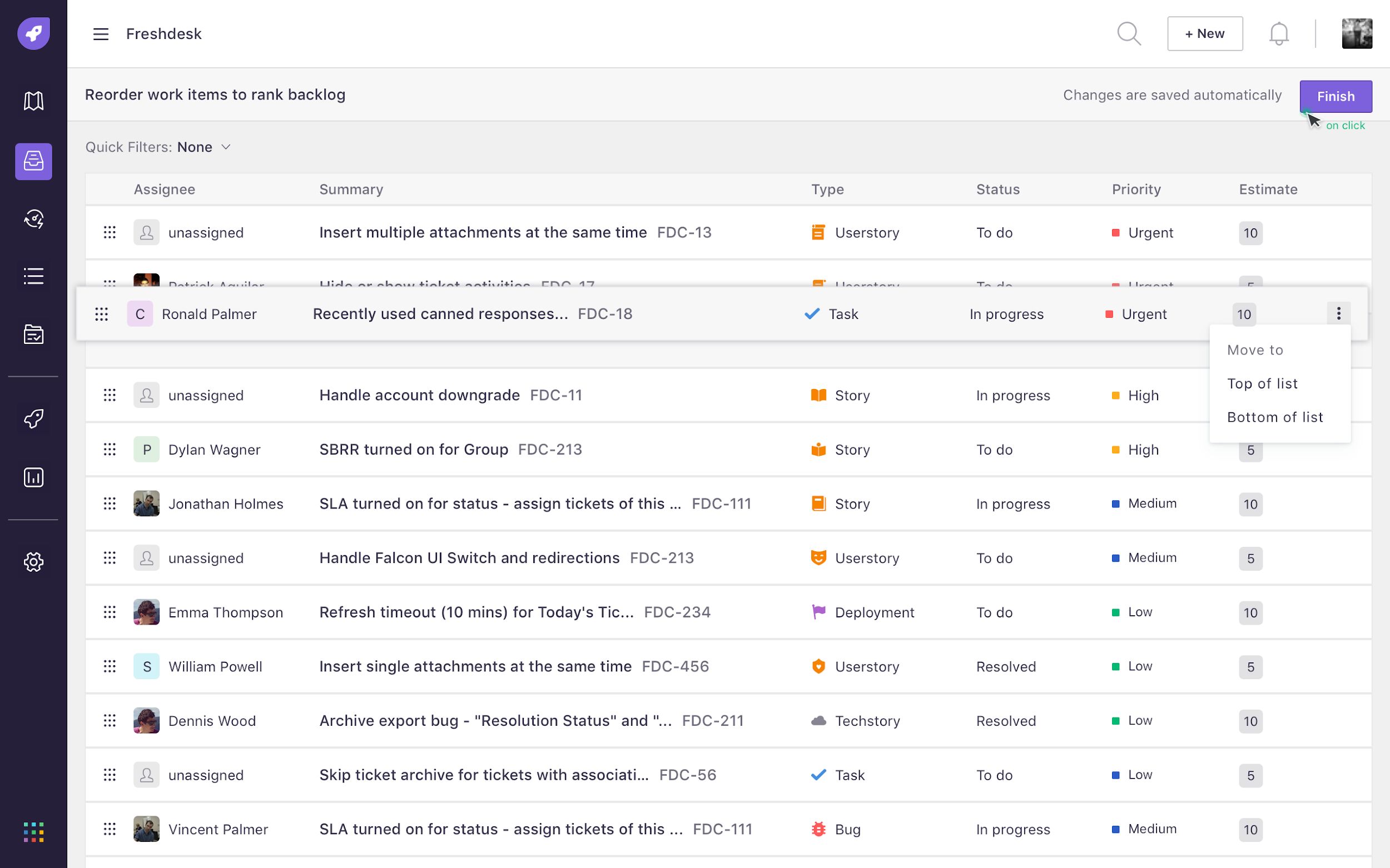The height and width of the screenshot is (868, 1390).
Task: Open 'Insert multiple attachments at the same time' item
Action: (x=483, y=232)
